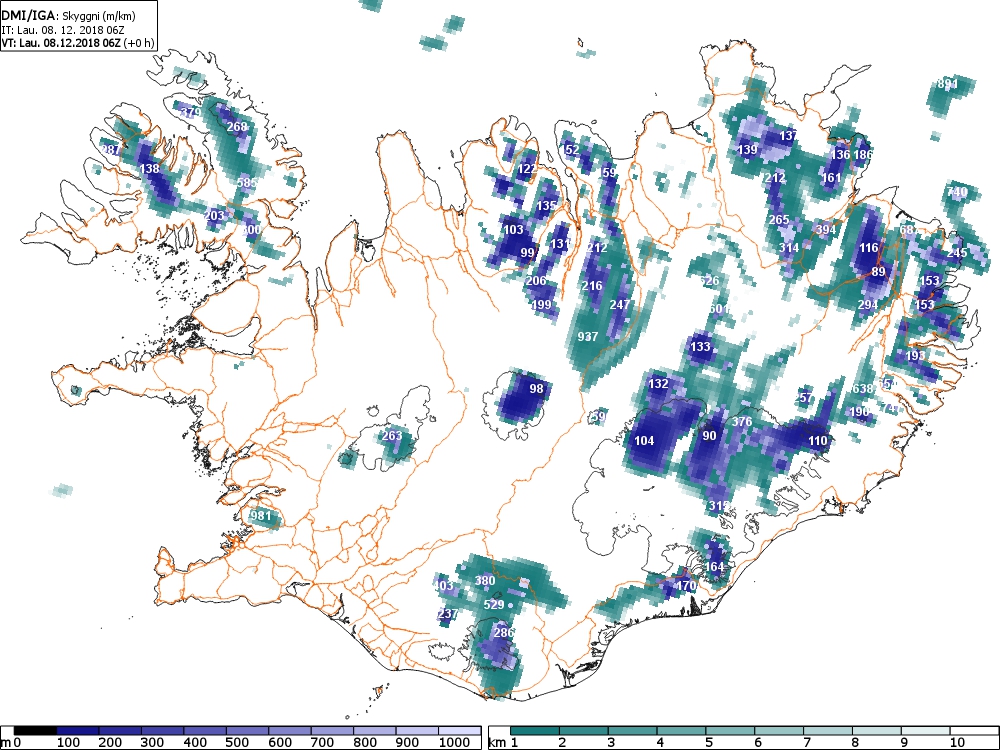Click the visibility value 131 on the map
Viewport: 1000px width, 750px height.
point(561,244)
